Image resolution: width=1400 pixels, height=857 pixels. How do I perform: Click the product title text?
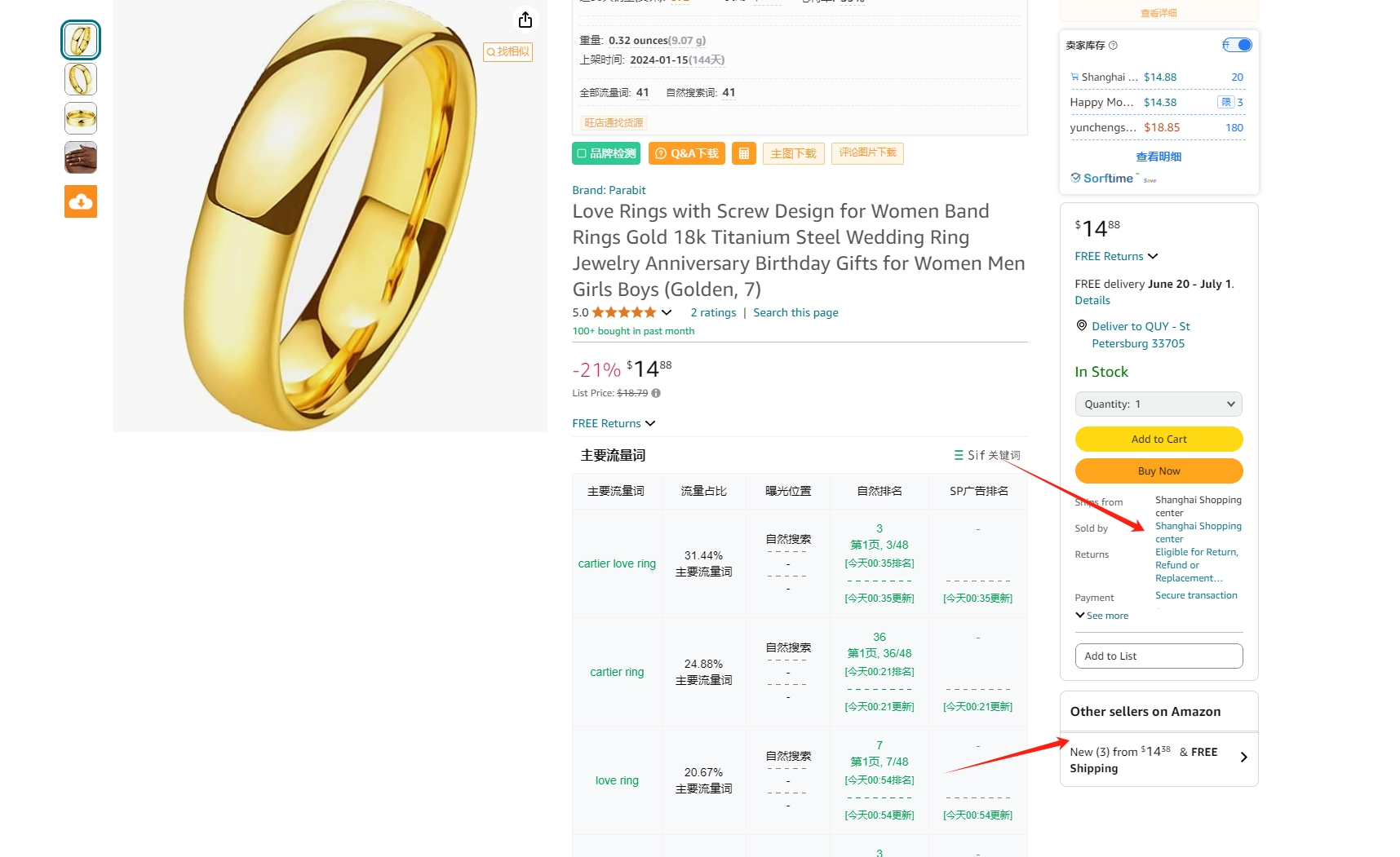click(x=799, y=250)
